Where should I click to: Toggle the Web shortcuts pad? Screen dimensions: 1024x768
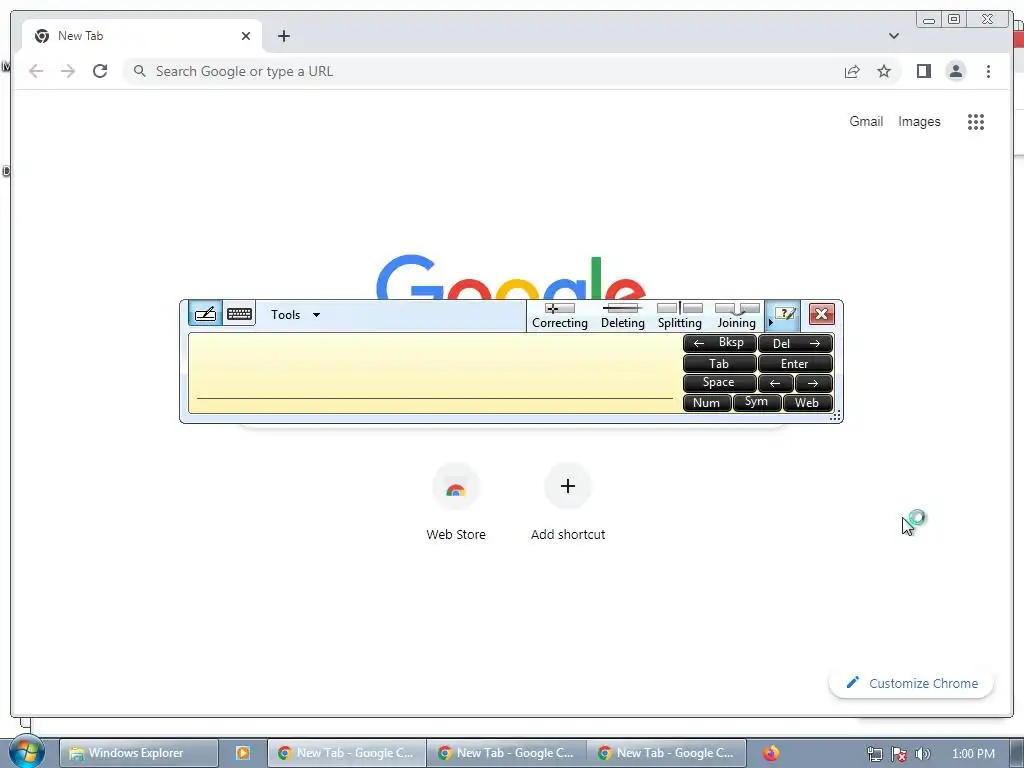point(807,403)
